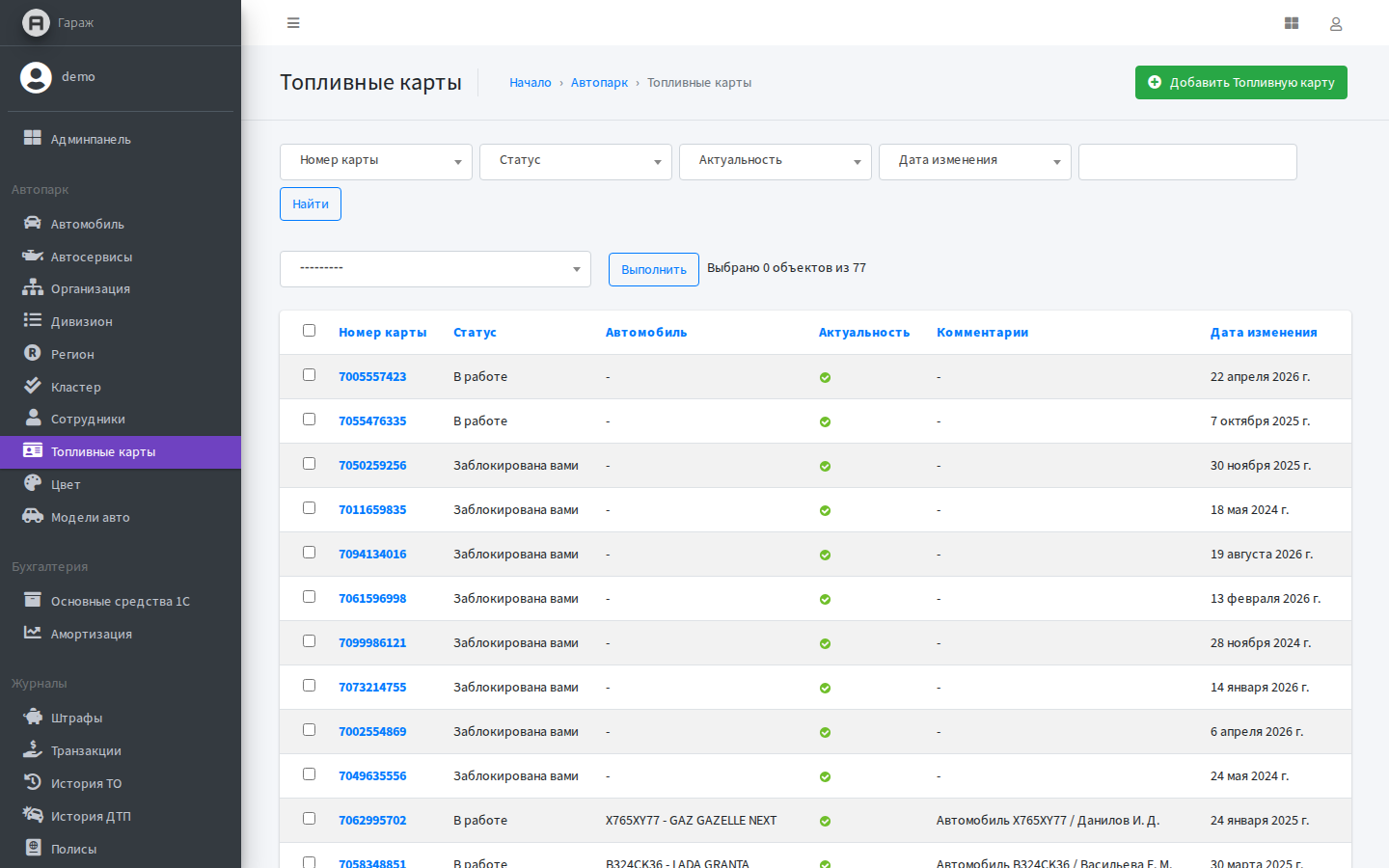Open the Номер карты filter dropdown
Screen dimensions: 1389x868
point(376,162)
